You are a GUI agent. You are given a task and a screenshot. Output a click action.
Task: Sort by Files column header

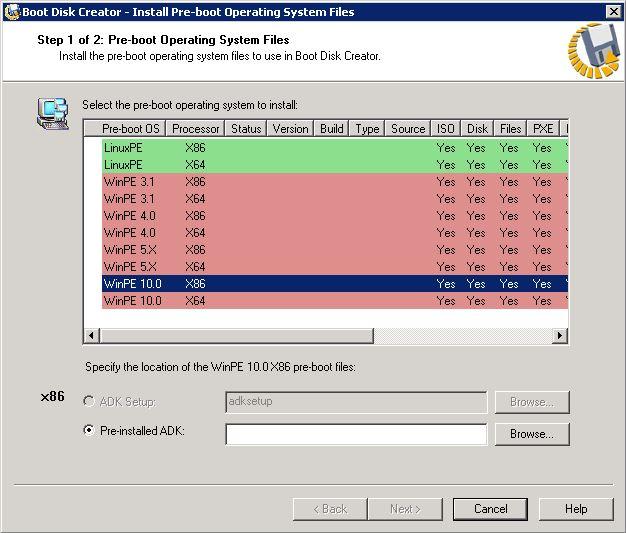coord(510,129)
